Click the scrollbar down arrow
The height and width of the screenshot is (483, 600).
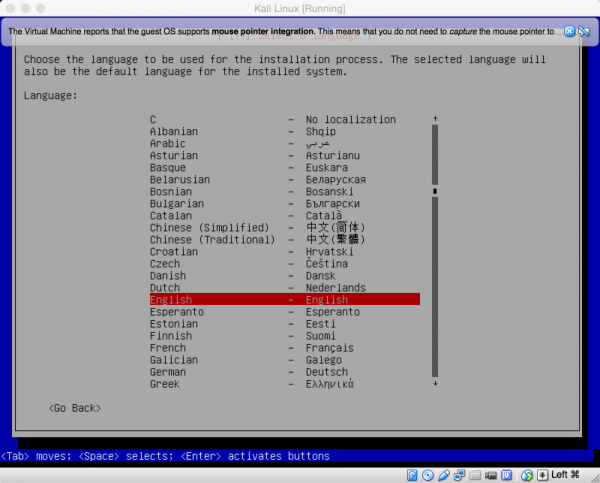[435, 383]
